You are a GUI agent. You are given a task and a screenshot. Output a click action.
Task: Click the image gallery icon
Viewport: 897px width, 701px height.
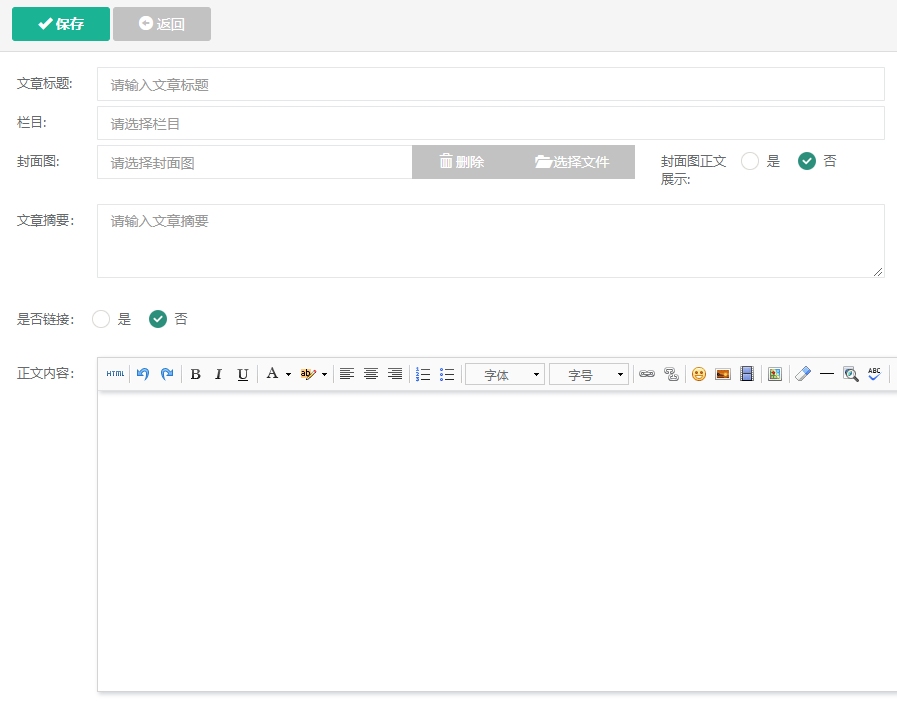click(x=775, y=374)
